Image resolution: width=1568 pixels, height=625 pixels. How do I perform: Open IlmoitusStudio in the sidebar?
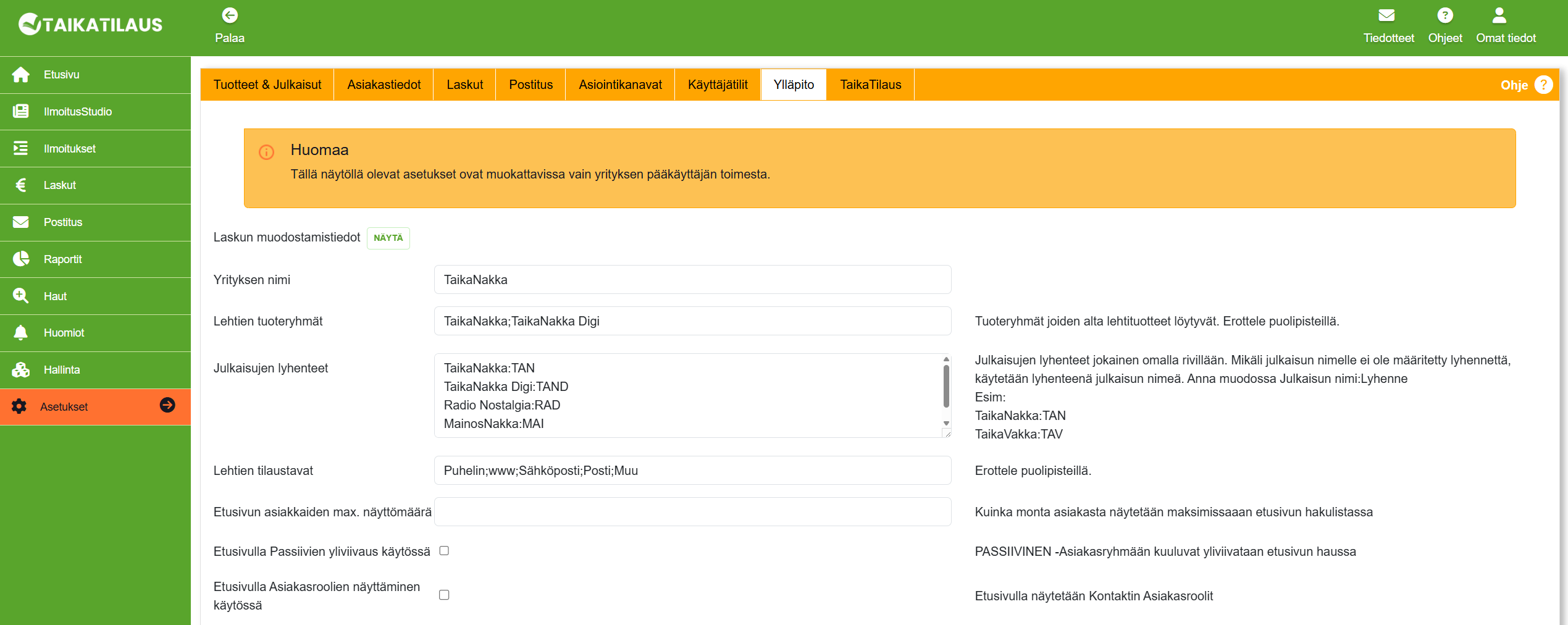pyautogui.click(x=78, y=112)
